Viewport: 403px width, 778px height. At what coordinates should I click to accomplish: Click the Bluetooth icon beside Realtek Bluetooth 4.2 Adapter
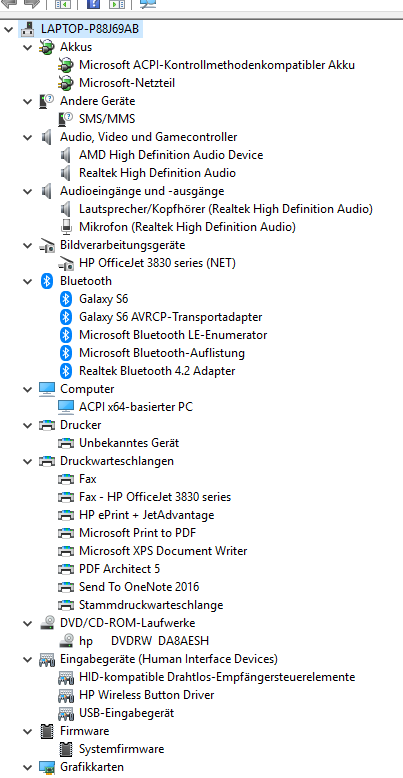pyautogui.click(x=66, y=371)
